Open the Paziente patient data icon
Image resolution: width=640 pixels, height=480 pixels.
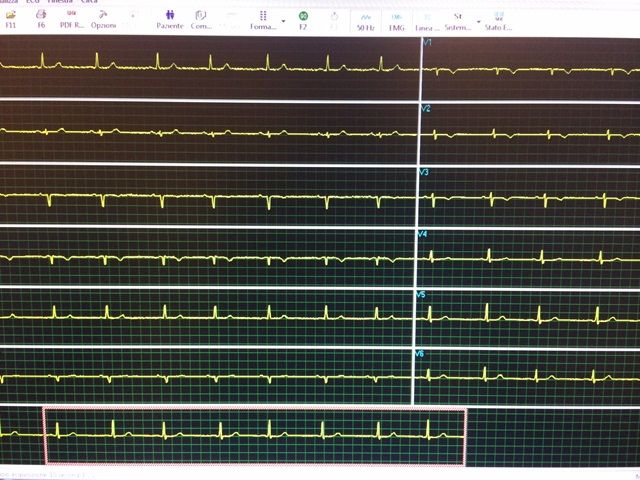coord(170,18)
